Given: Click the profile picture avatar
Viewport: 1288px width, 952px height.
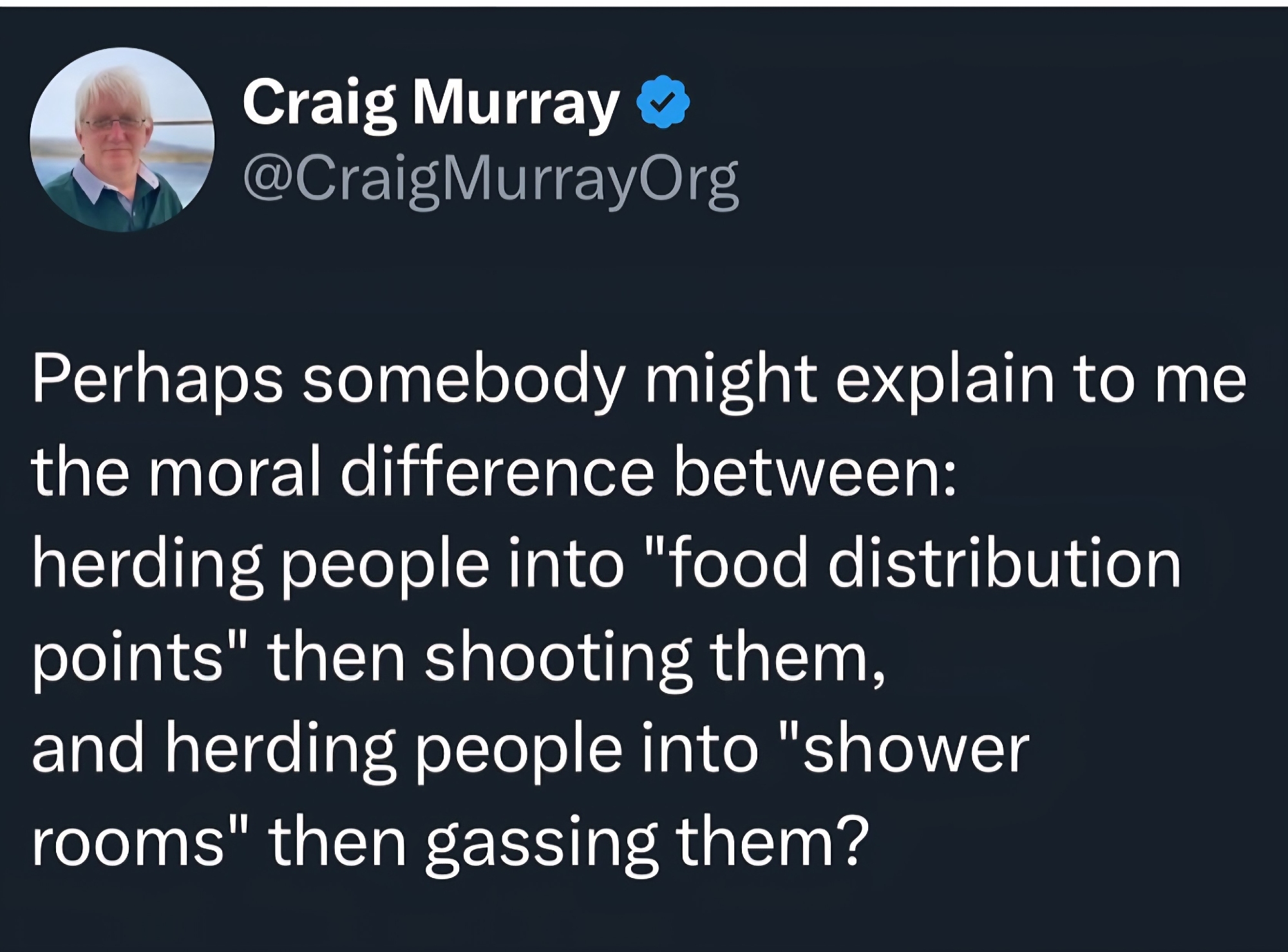Looking at the screenshot, I should [122, 140].
